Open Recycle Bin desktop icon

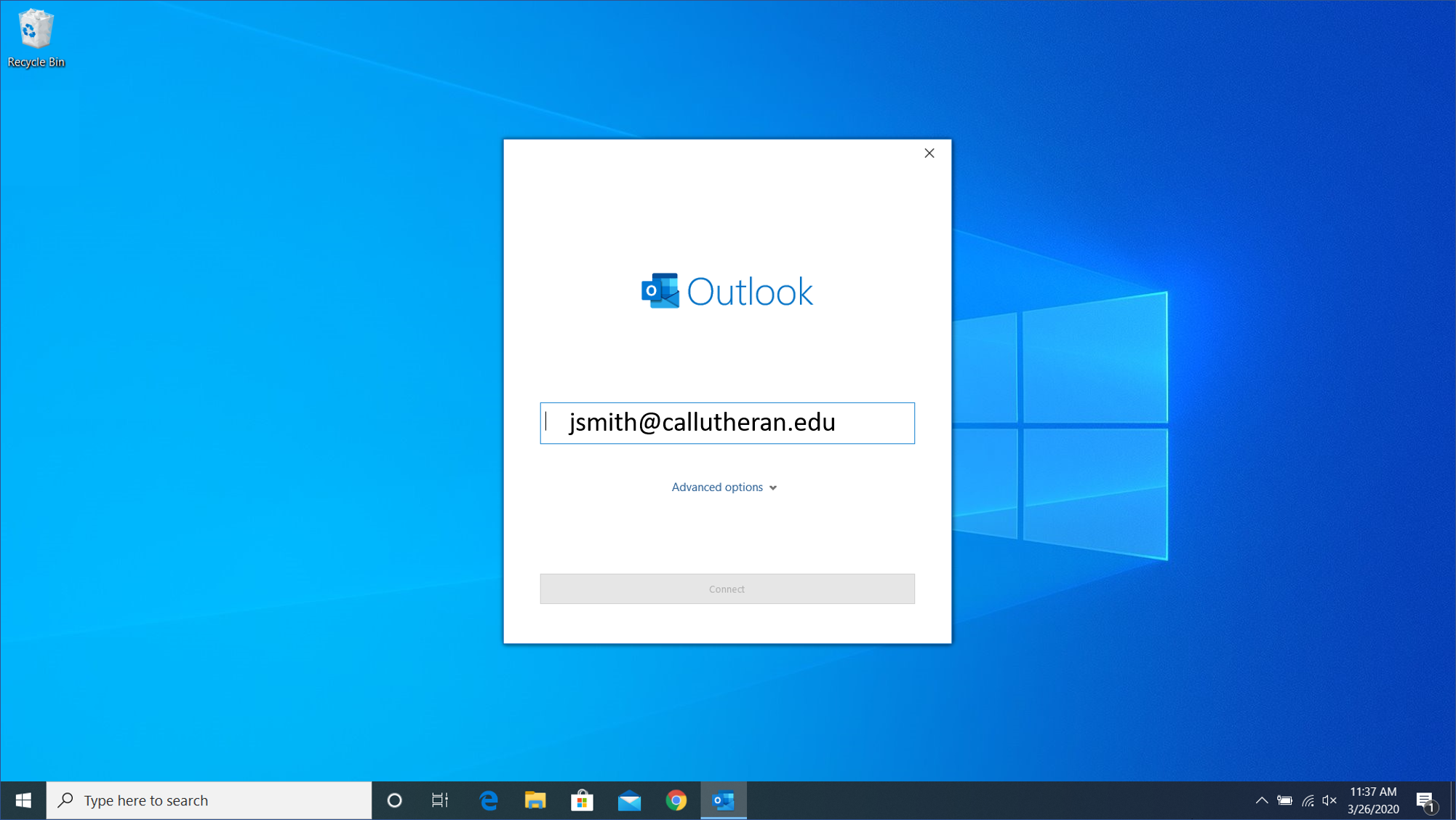[36, 38]
